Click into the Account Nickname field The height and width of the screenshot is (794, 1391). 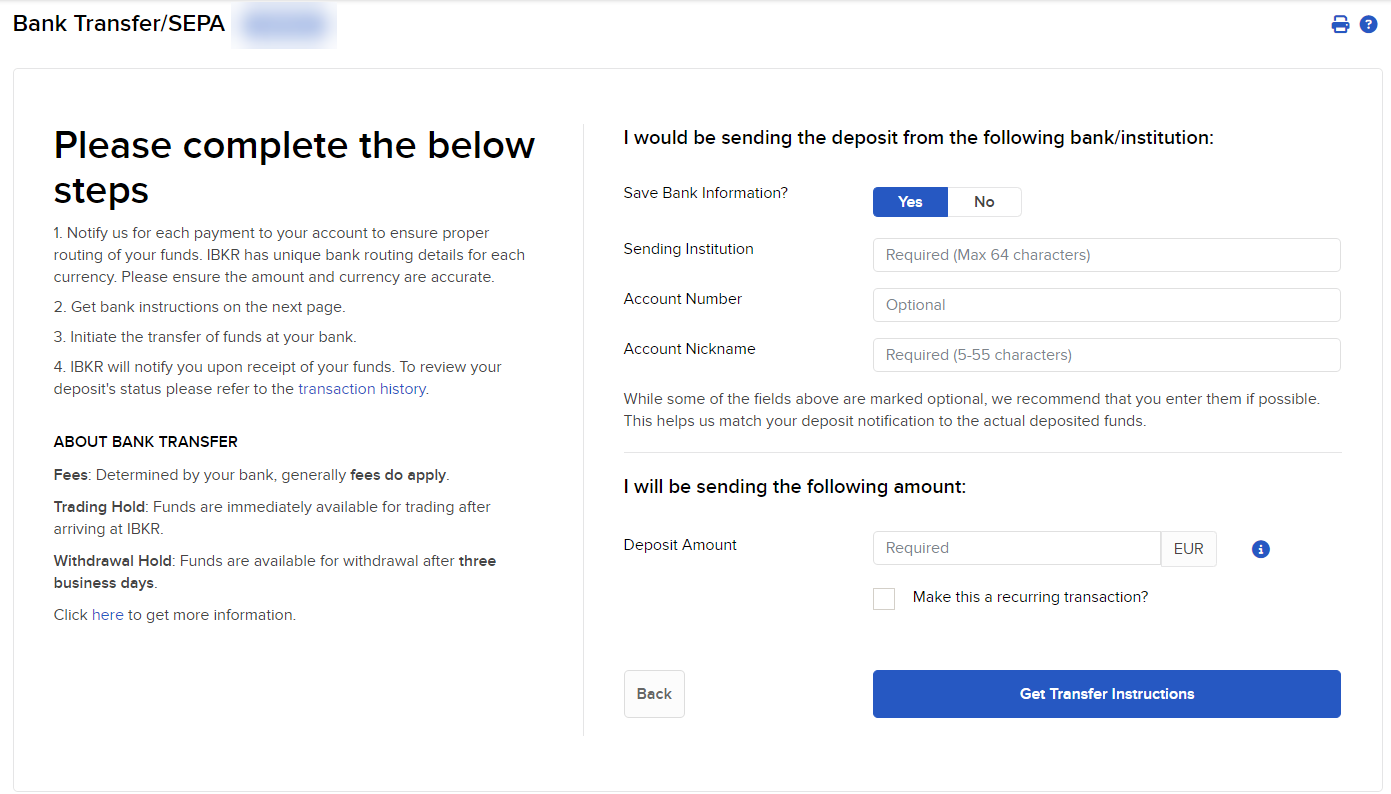coord(1106,355)
